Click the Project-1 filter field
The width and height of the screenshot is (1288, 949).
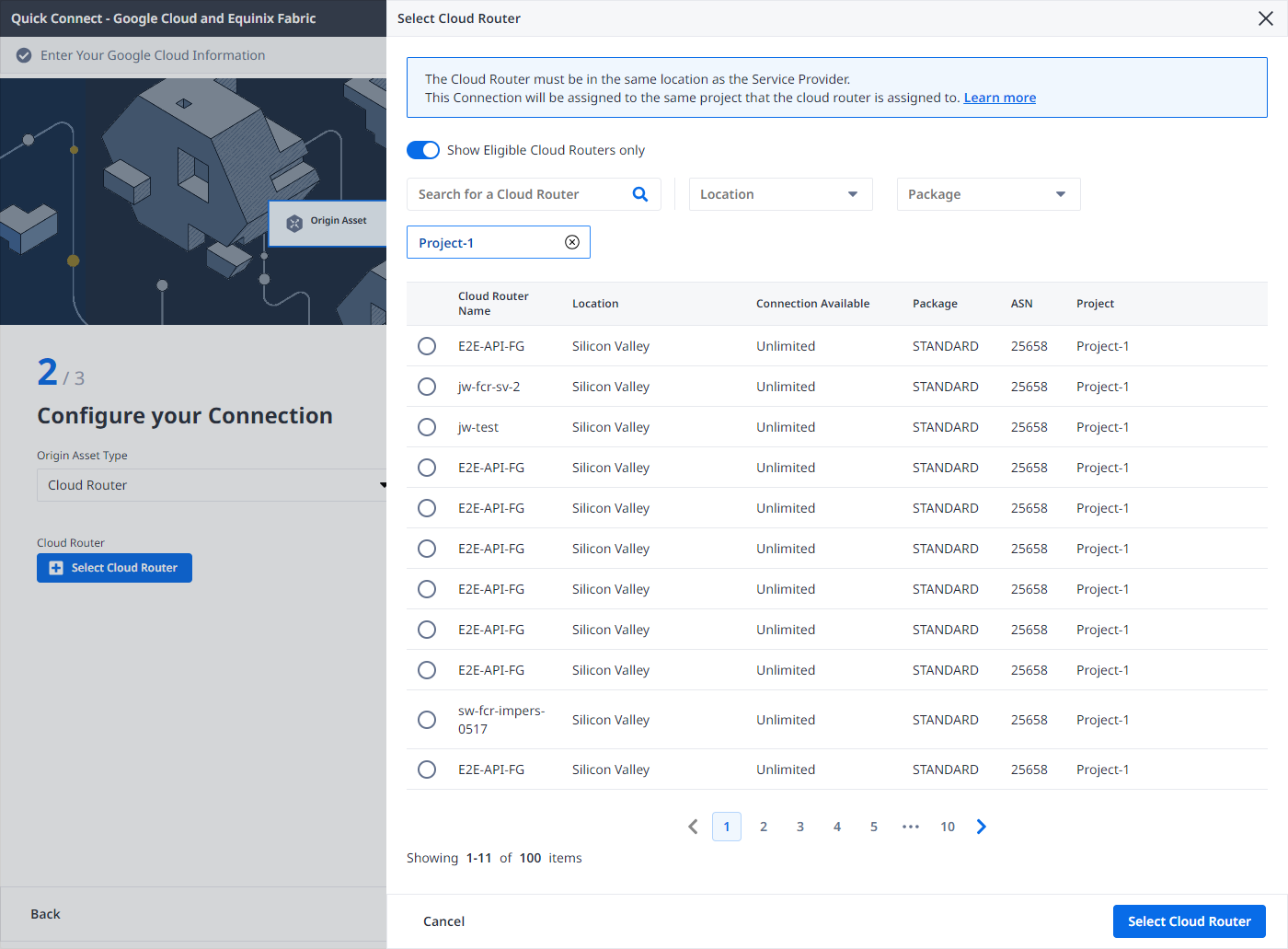point(499,242)
